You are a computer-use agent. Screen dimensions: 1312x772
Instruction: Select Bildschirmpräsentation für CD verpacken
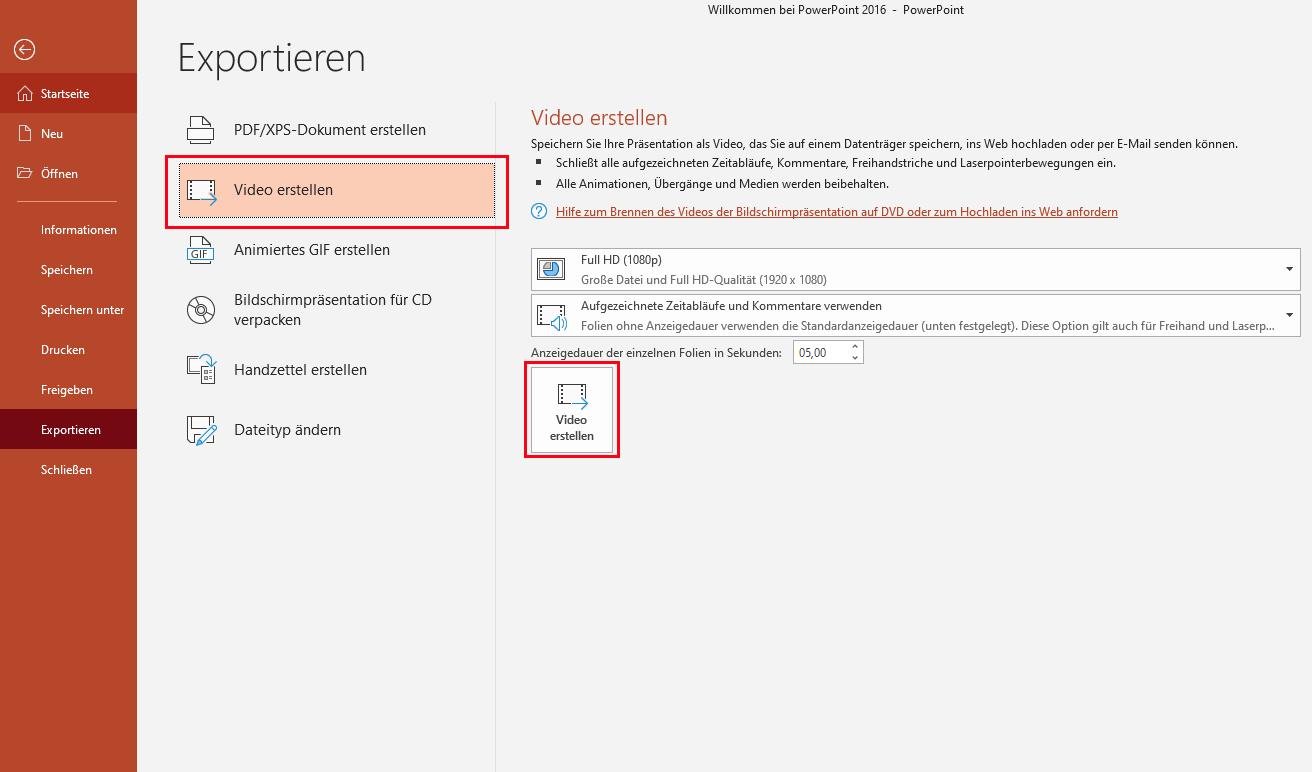click(x=336, y=310)
